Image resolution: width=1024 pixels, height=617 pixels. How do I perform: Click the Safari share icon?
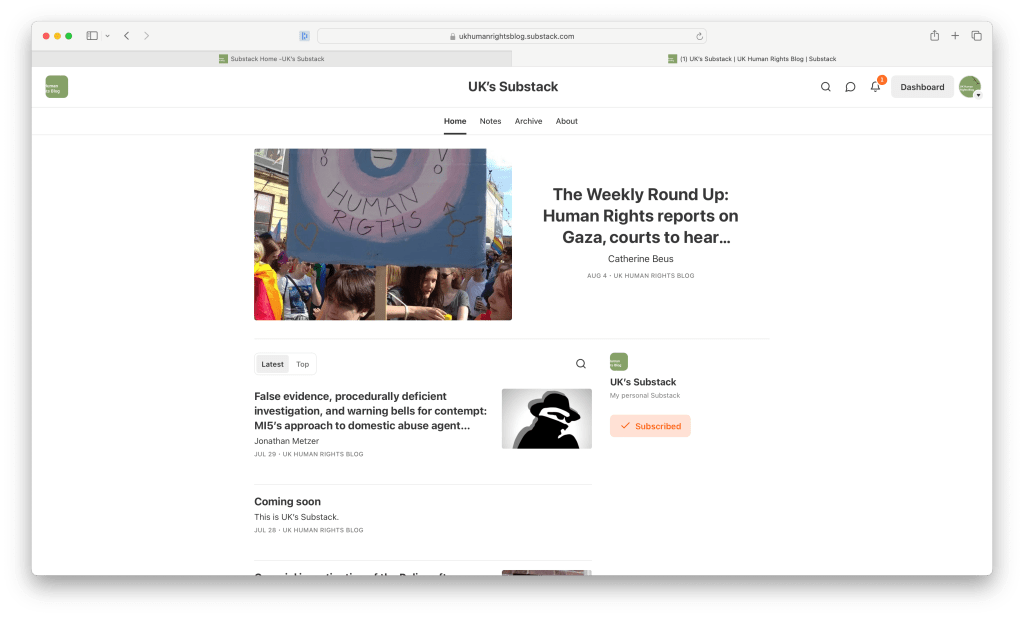(x=935, y=36)
